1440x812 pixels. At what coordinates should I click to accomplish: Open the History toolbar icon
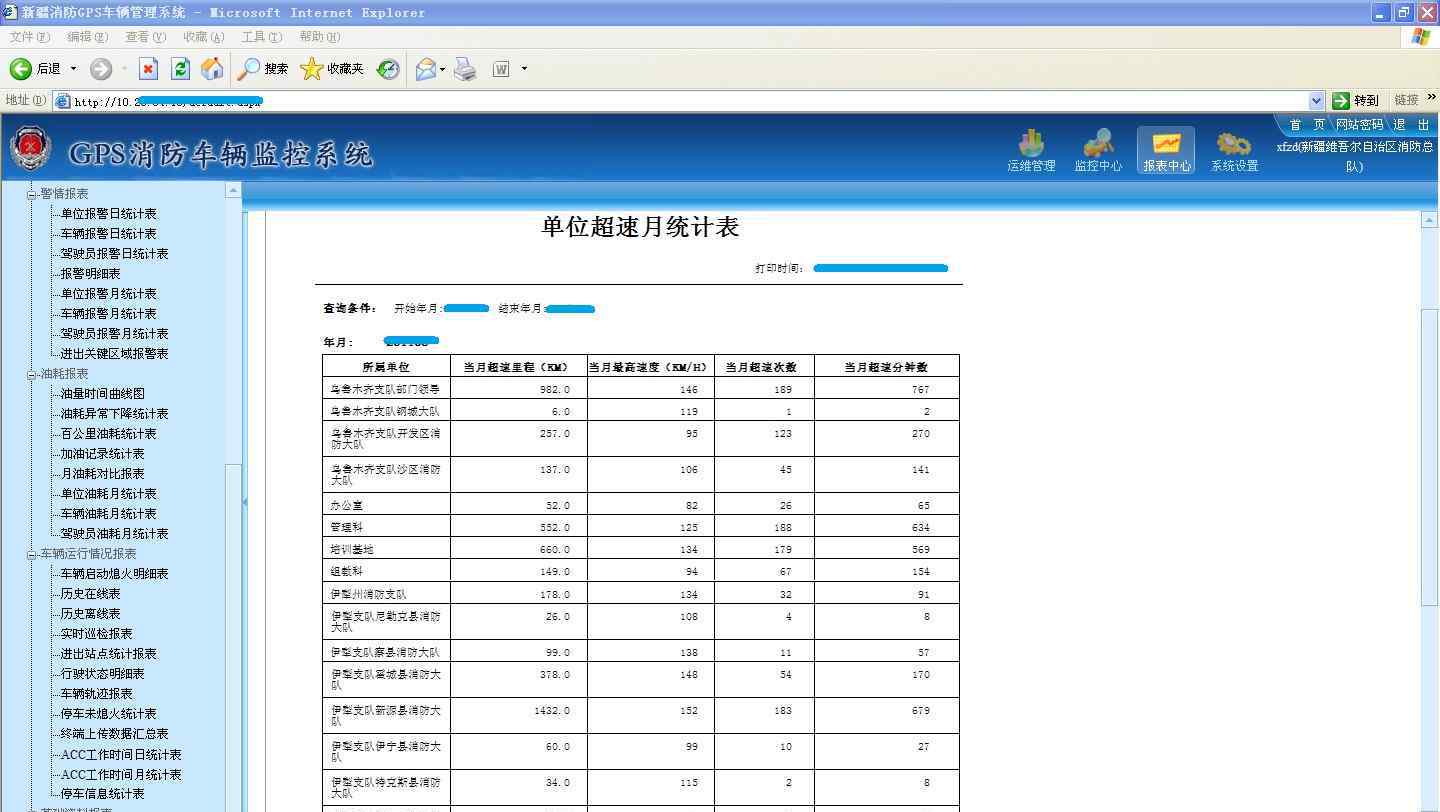[388, 69]
